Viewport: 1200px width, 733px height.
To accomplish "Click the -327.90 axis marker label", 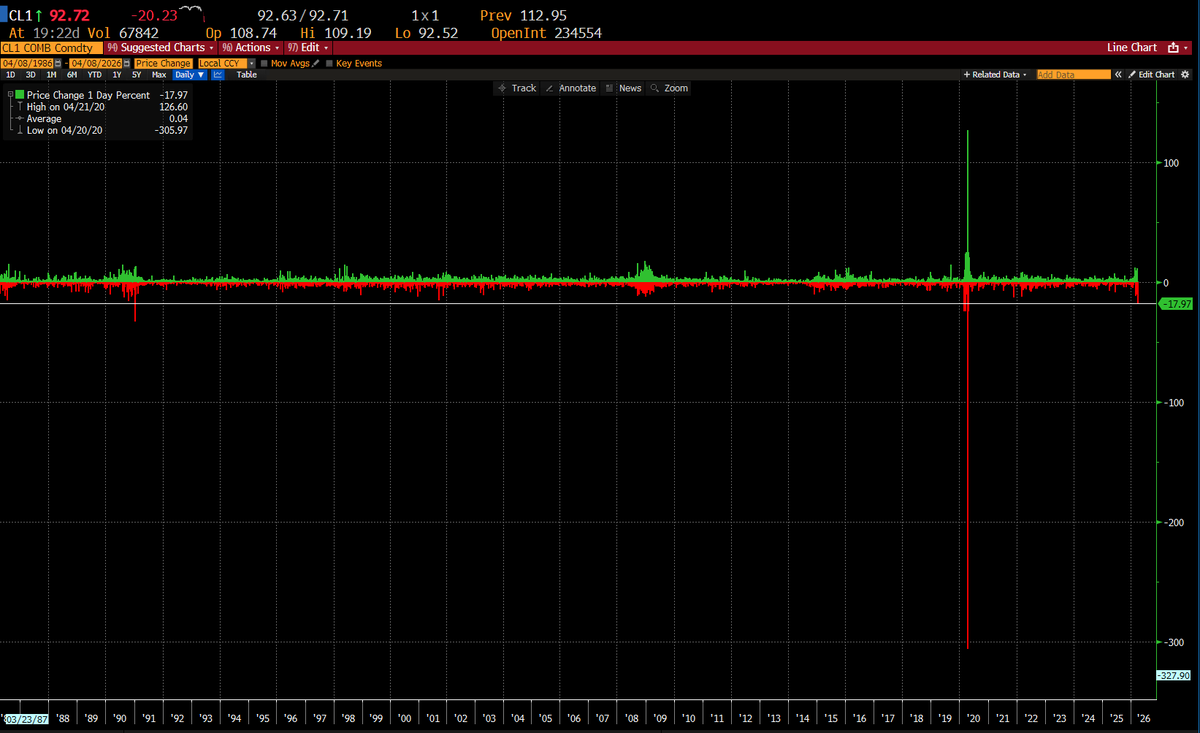I will (x=1175, y=677).
